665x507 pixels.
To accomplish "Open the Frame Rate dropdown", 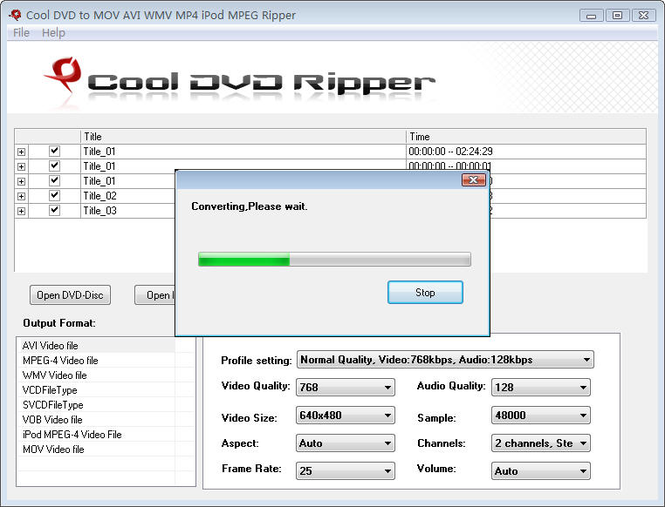I will (x=345, y=471).
